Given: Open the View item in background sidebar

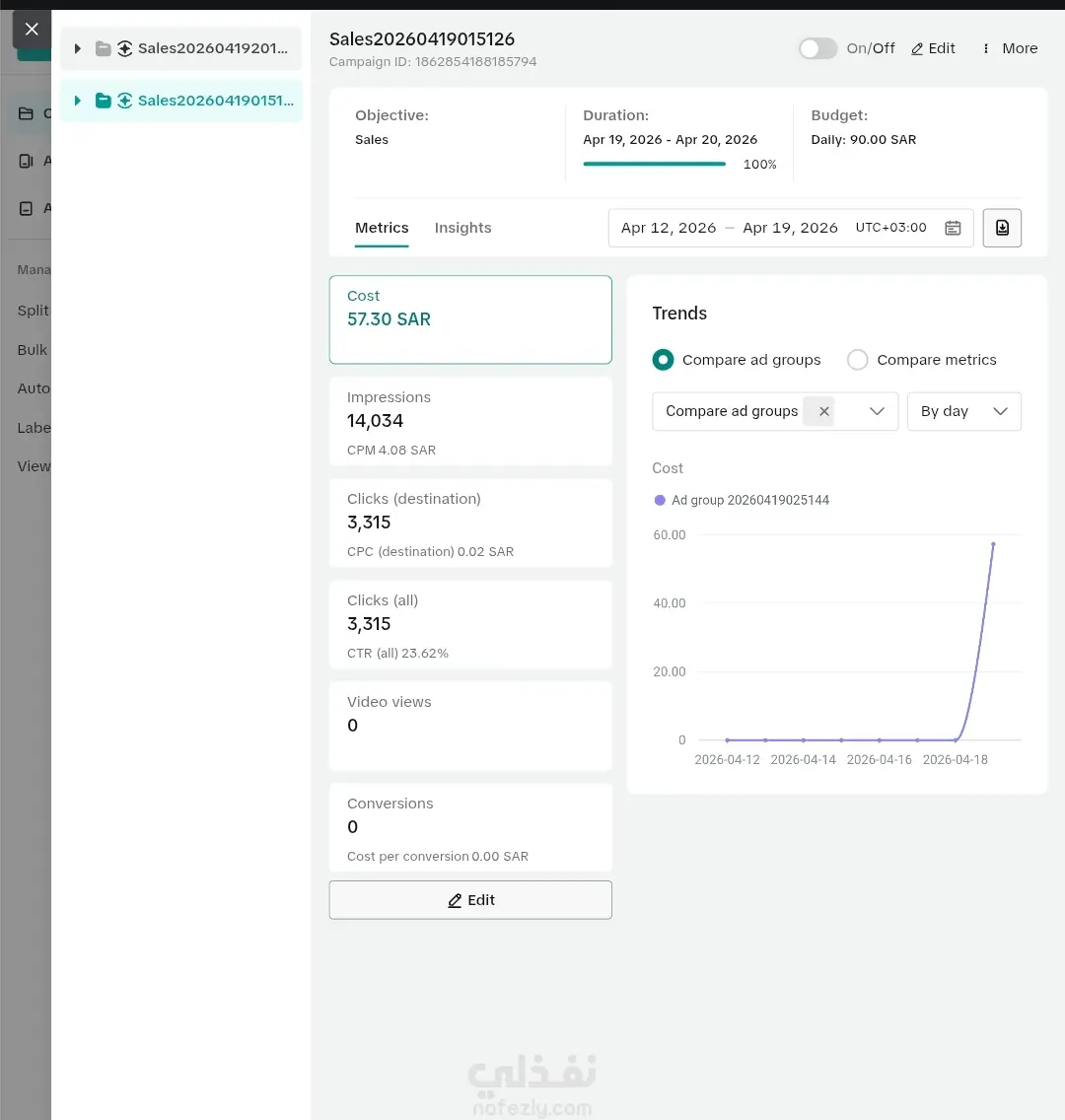Looking at the screenshot, I should click(34, 466).
